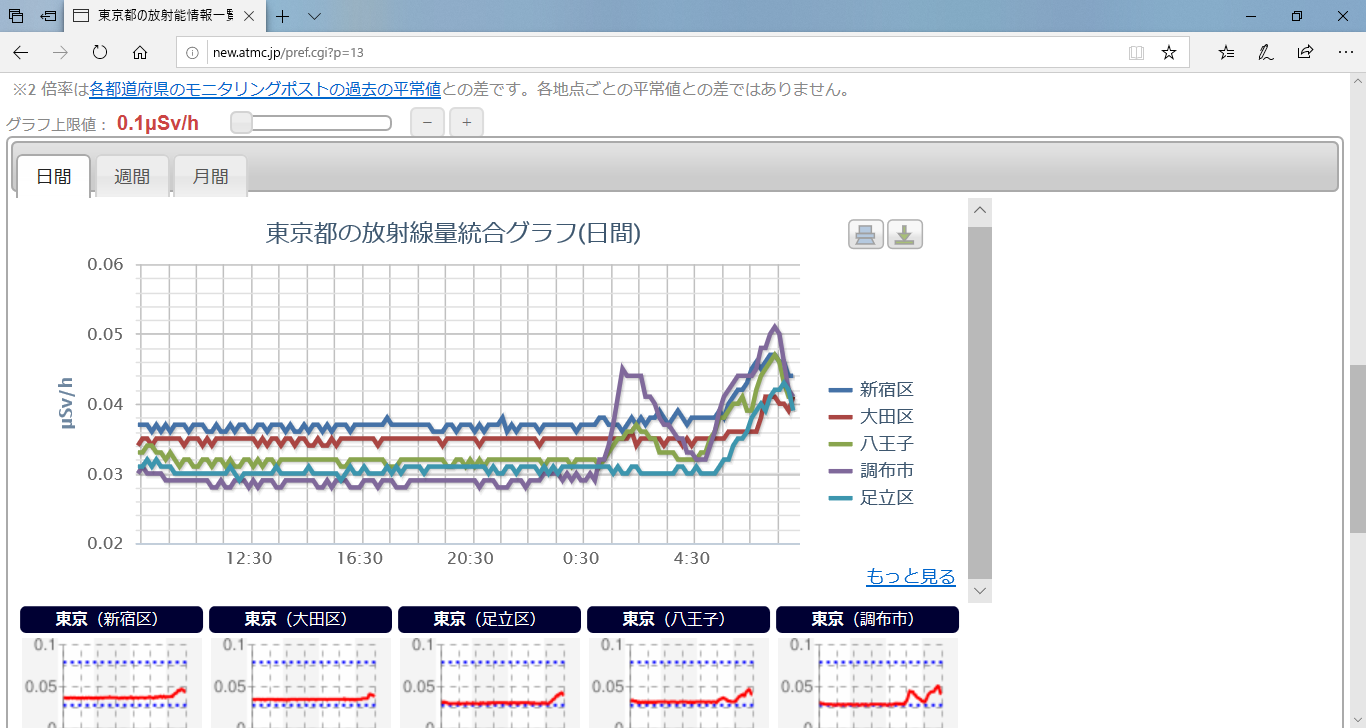Click the page vertical scrollbar thumb
Image resolution: width=1366 pixels, height=728 pixels.
(x=1357, y=450)
